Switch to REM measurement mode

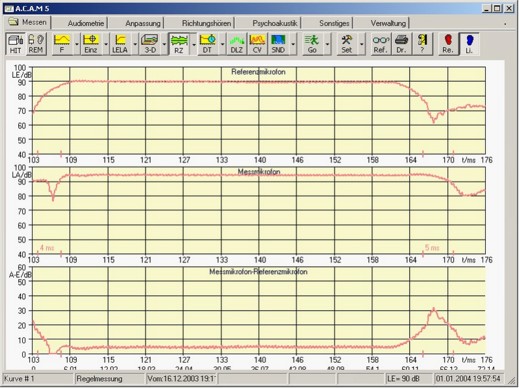click(36, 44)
